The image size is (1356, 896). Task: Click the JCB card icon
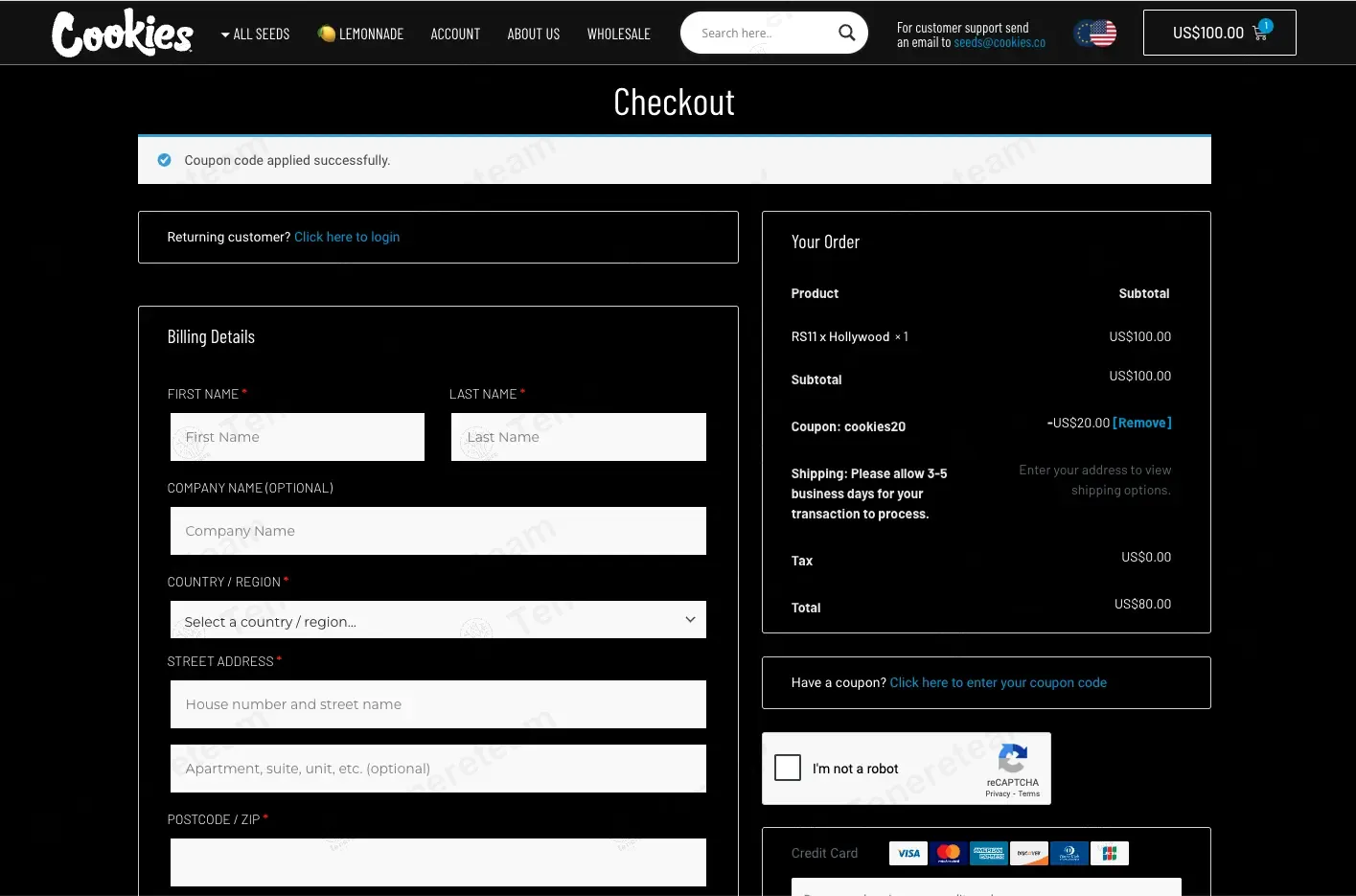(x=1110, y=853)
